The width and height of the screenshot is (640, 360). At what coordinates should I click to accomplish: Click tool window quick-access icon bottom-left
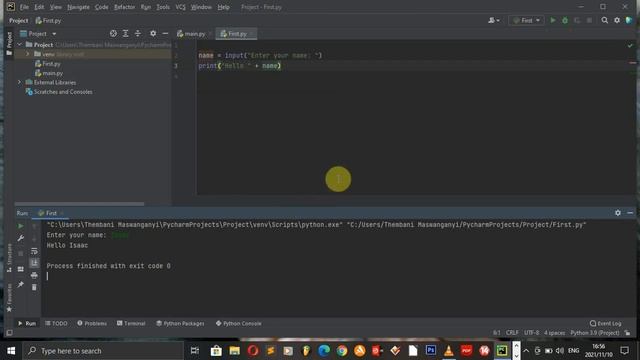9,333
